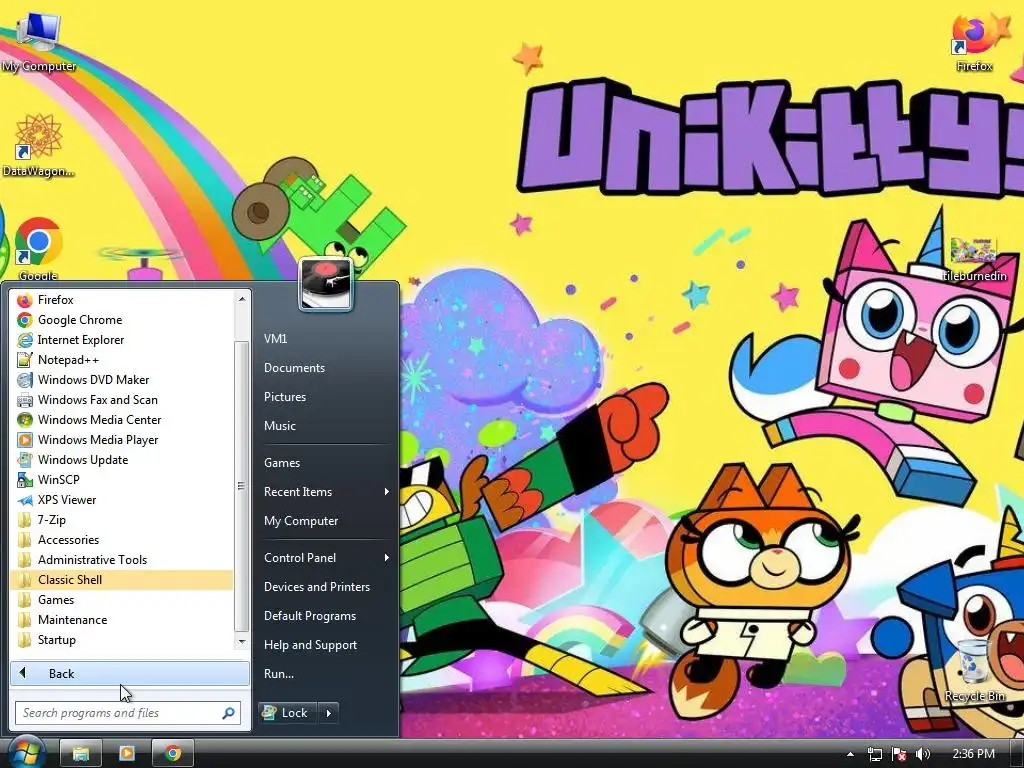Select the Recycle Bin desktop icon
Viewport: 1024px width, 768px height.
pyautogui.click(x=974, y=670)
